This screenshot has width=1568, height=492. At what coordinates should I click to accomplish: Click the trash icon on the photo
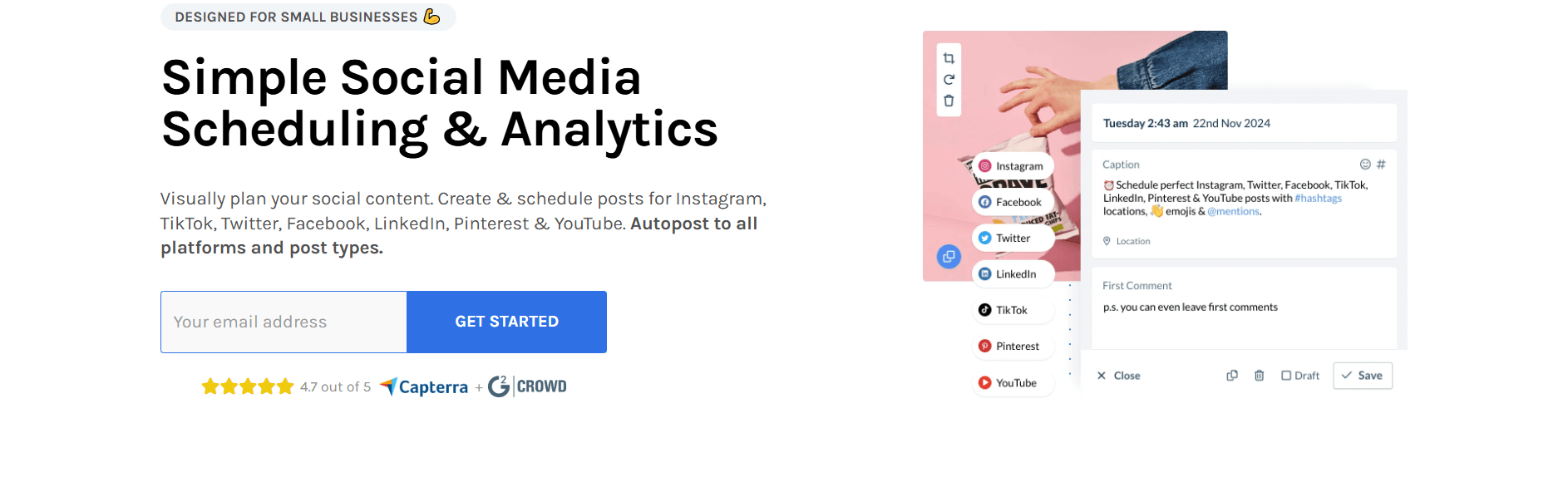click(949, 101)
